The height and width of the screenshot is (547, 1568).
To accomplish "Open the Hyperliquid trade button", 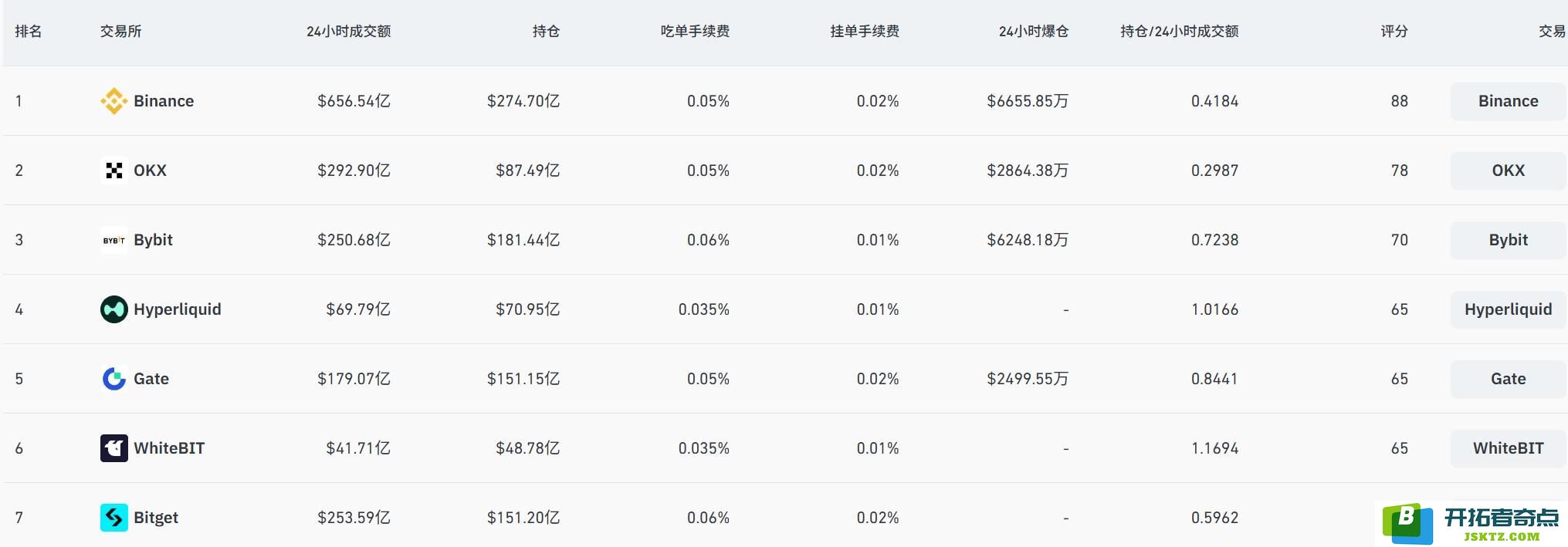I will 1509,309.
